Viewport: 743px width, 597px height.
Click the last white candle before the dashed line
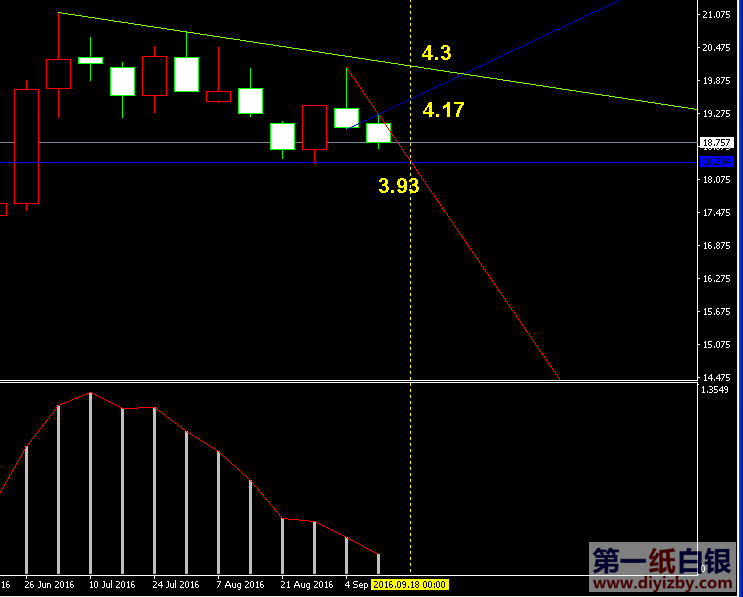coord(378,132)
